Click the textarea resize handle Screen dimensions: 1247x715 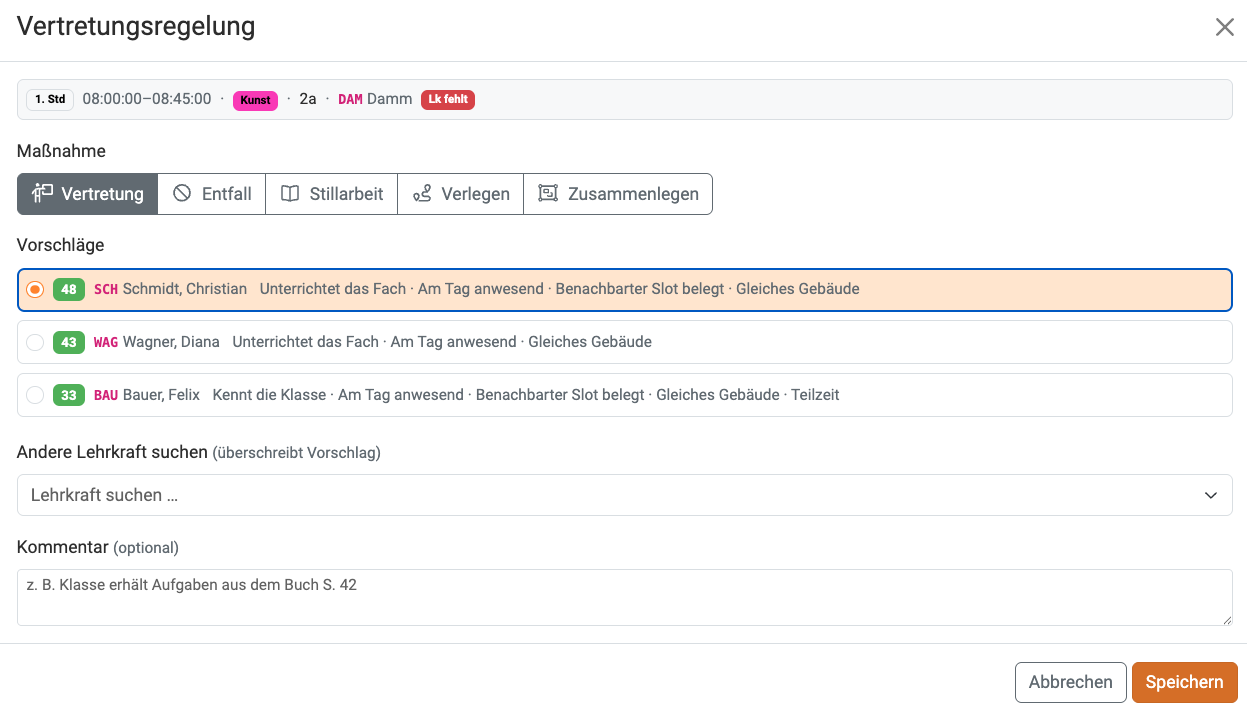pos(1227,621)
